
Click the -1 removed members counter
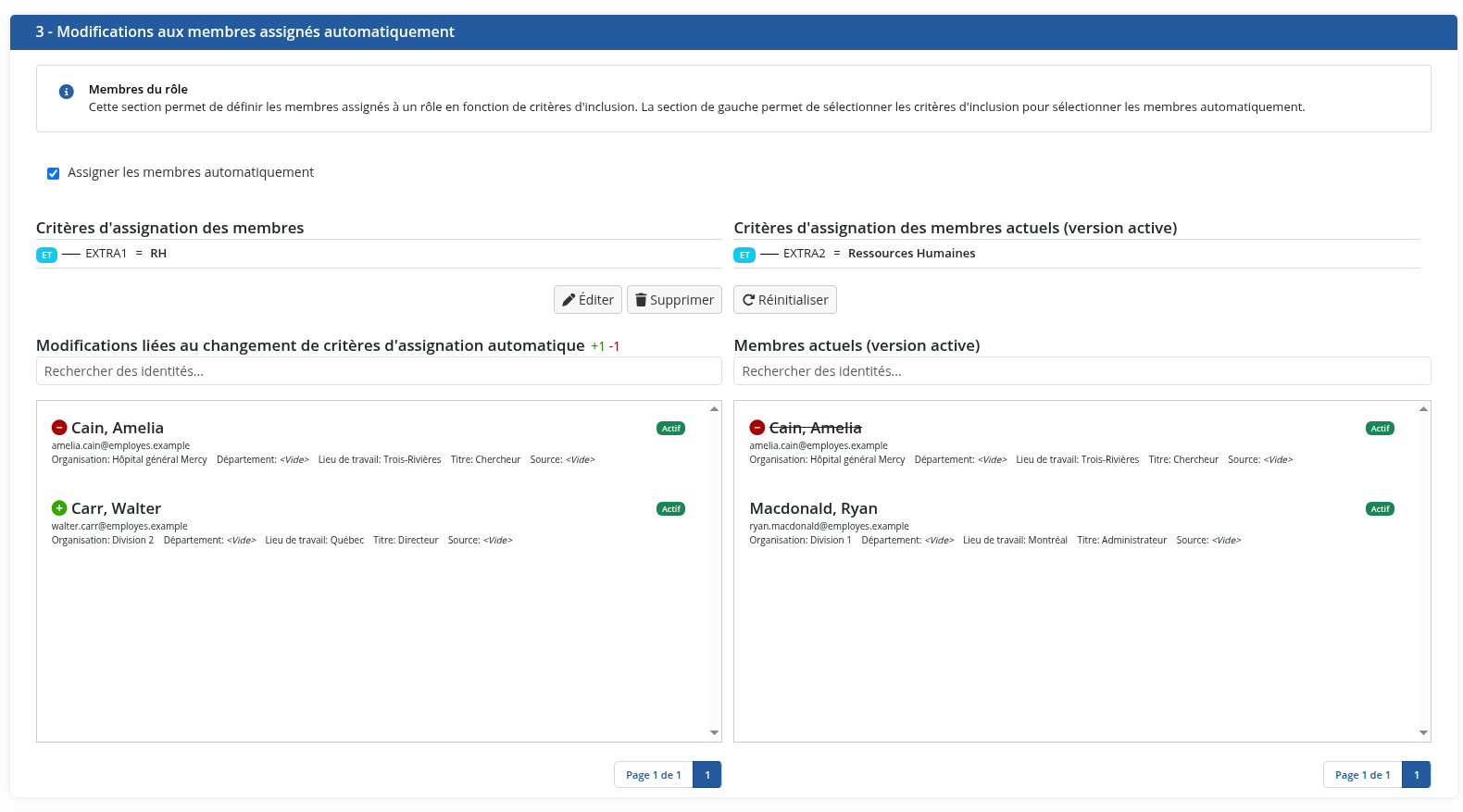click(614, 346)
